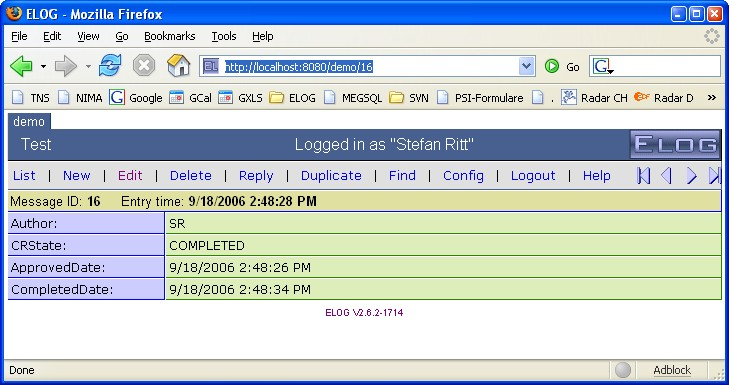Click the green Go button icon

point(552,66)
